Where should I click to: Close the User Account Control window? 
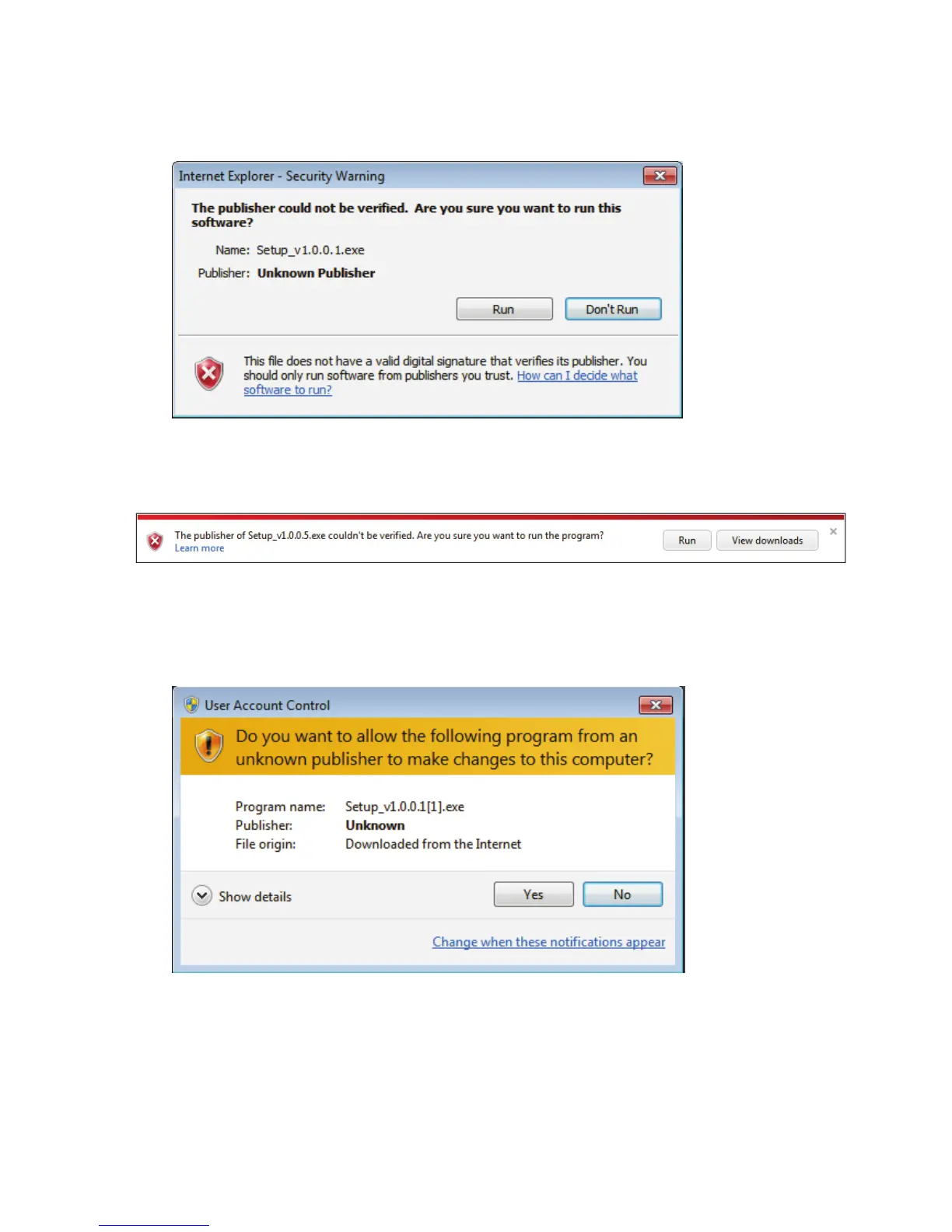(656, 705)
